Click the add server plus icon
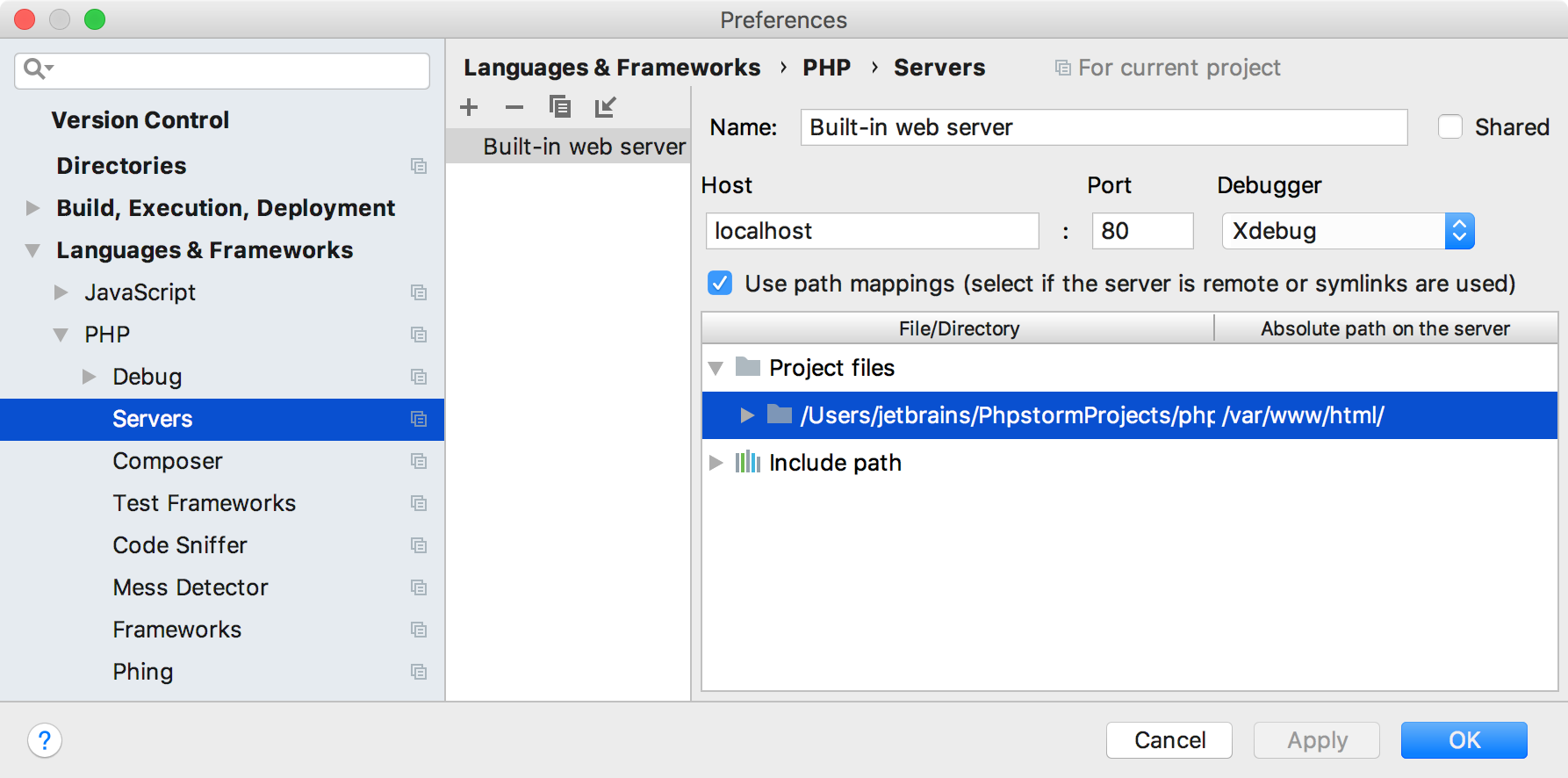The width and height of the screenshot is (1568, 778). point(469,107)
